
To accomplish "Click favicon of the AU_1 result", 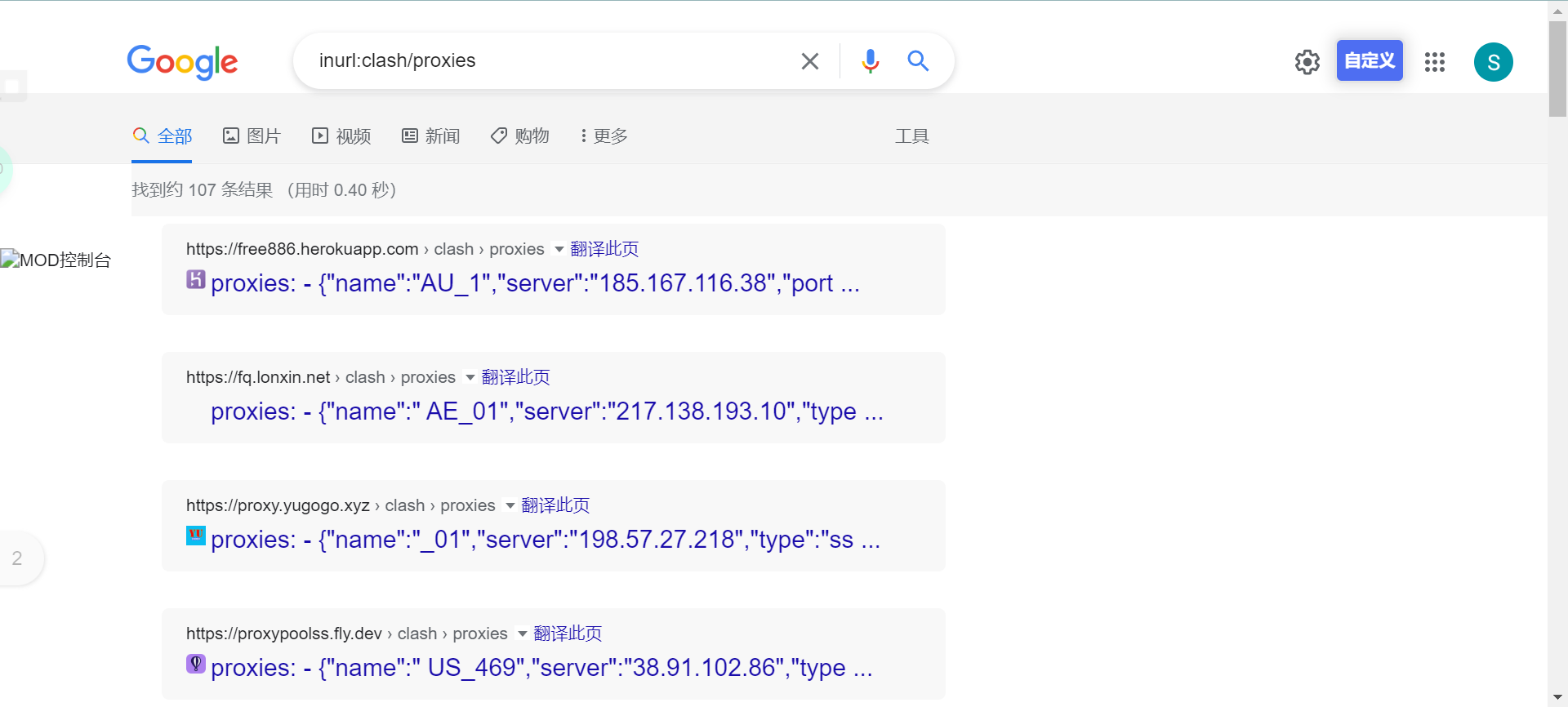I will [196, 279].
